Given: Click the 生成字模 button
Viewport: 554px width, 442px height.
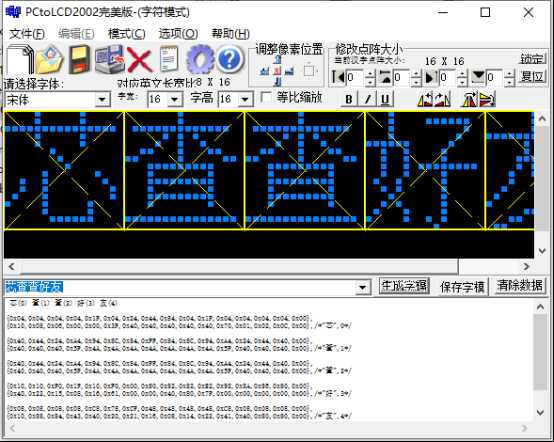Looking at the screenshot, I should point(404,286).
